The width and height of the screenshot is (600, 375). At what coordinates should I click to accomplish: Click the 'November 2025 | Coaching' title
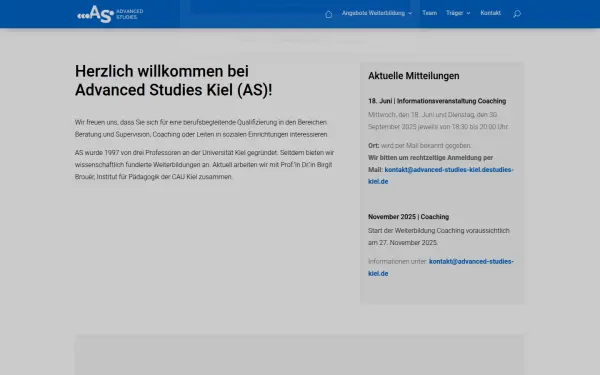coord(408,217)
